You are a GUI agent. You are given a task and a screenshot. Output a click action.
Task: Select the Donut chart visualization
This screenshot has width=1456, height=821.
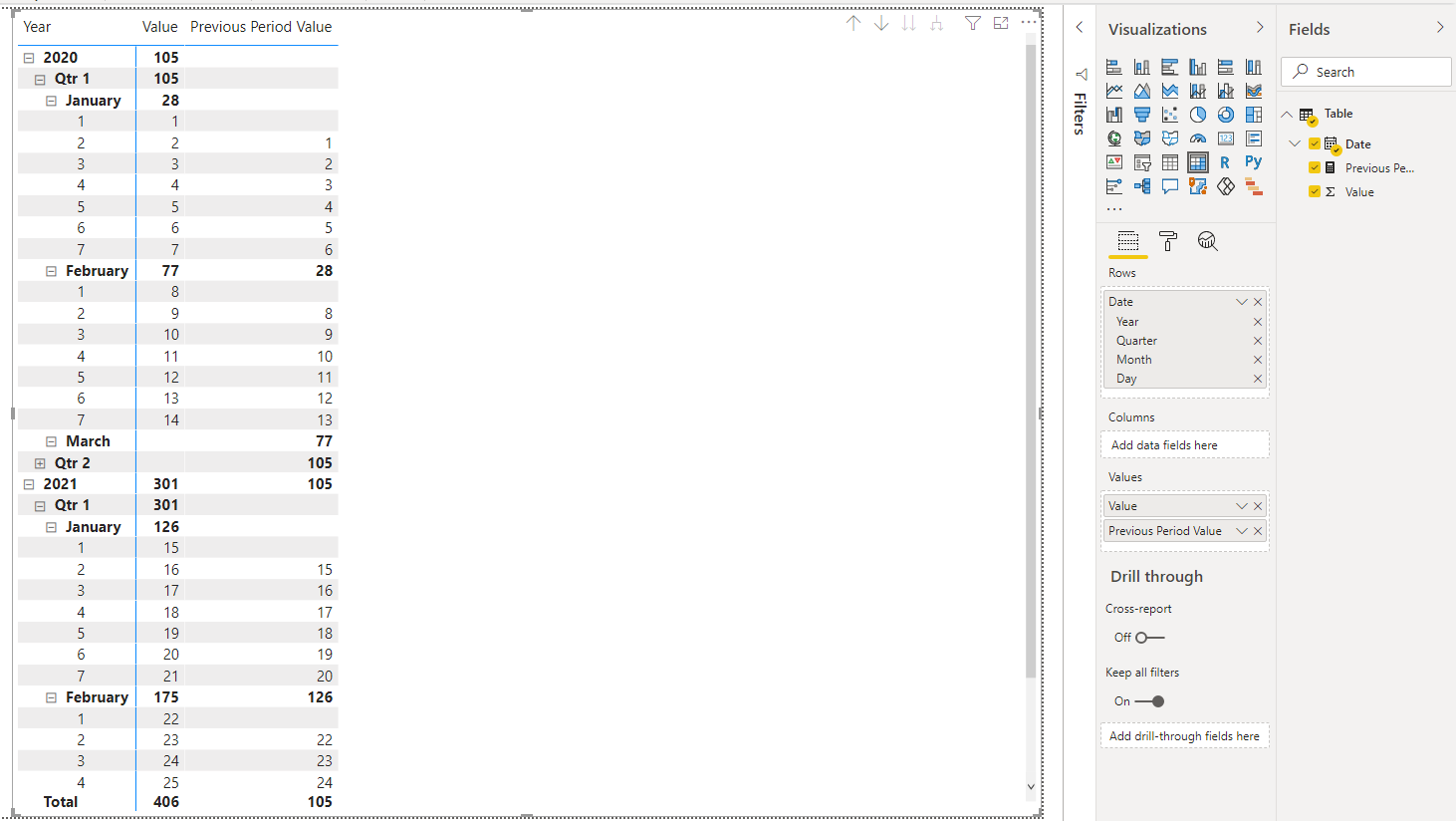[x=1226, y=115]
